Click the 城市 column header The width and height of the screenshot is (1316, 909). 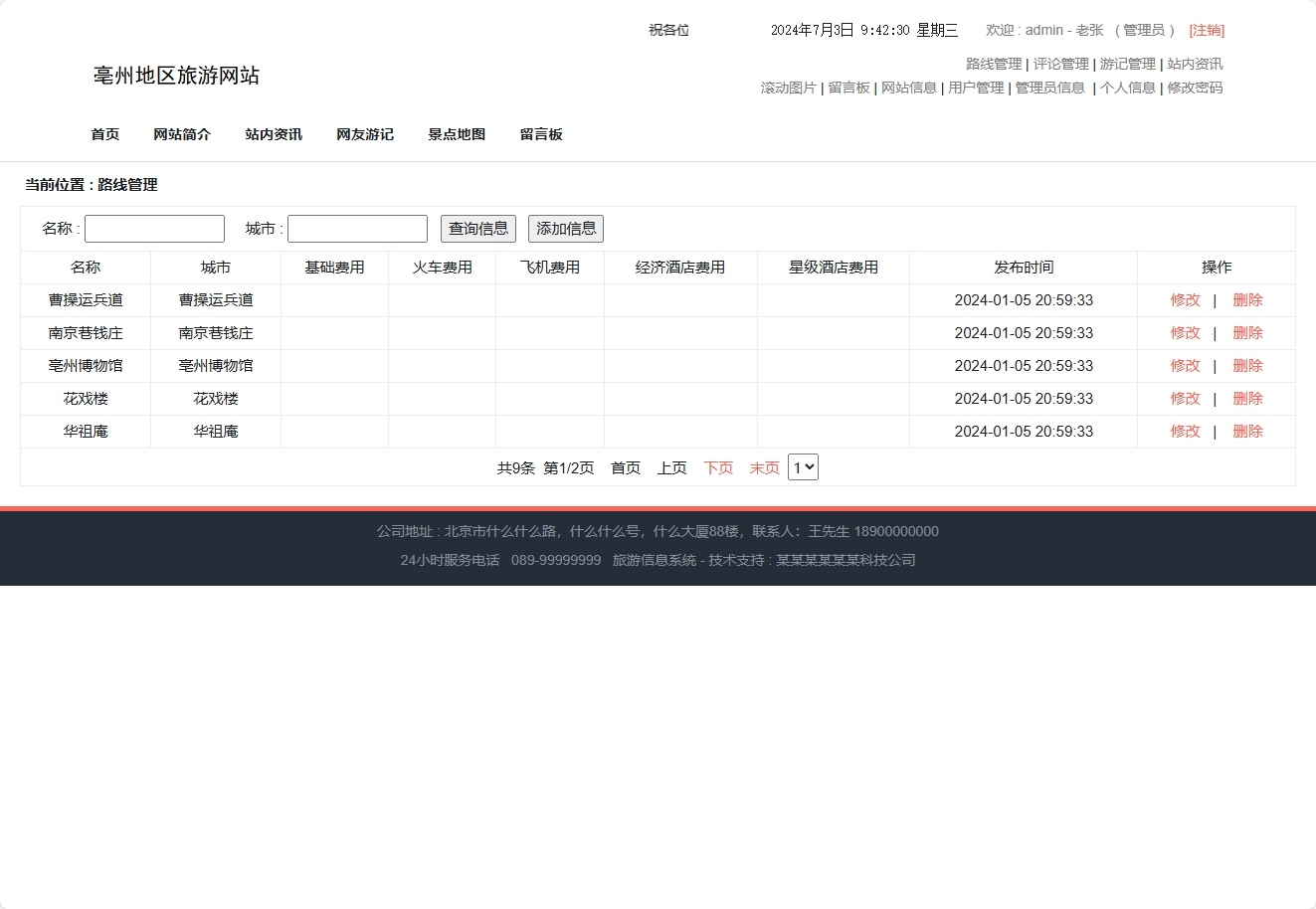tap(216, 268)
